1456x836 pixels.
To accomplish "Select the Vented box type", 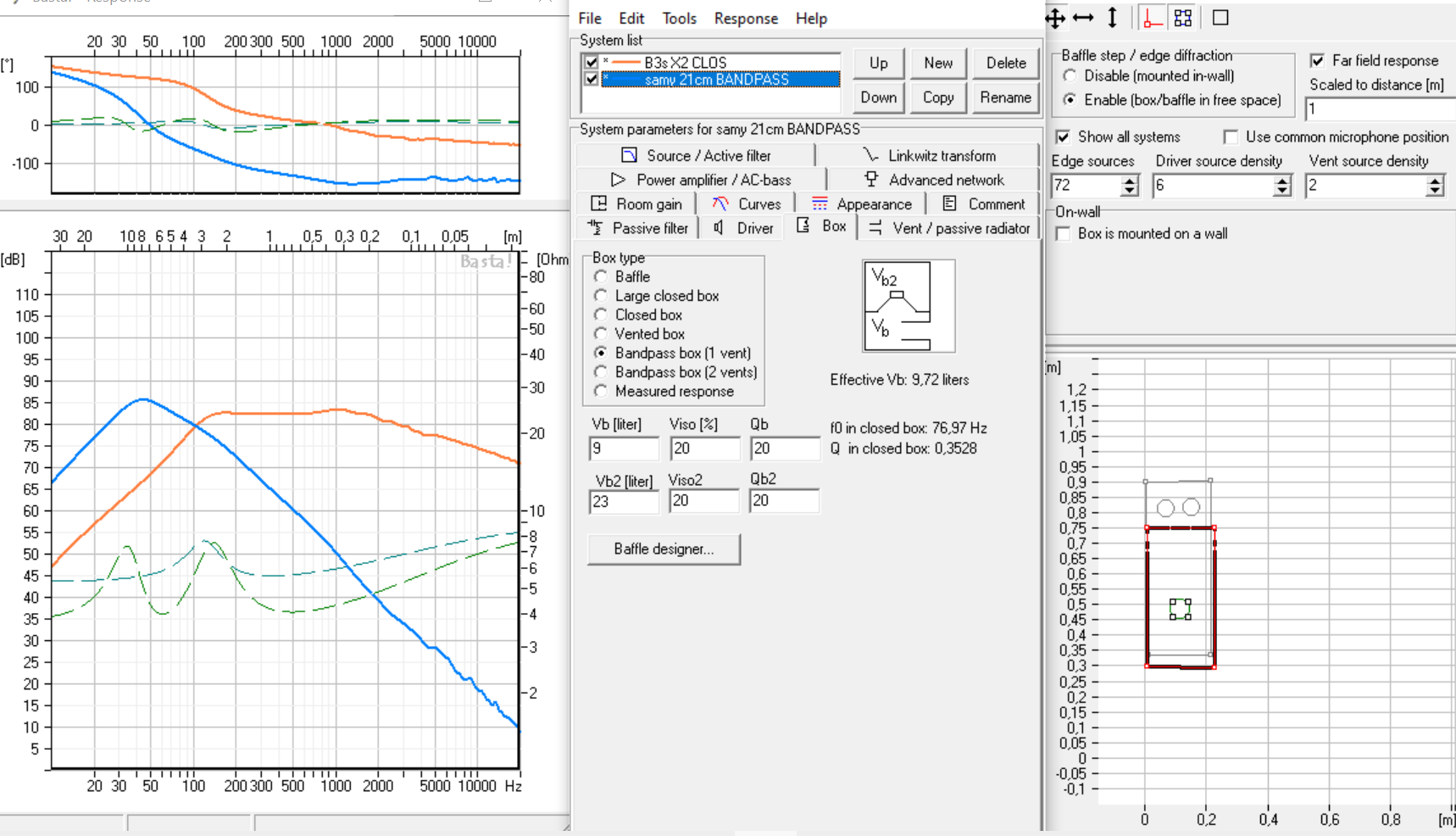I will click(x=601, y=333).
